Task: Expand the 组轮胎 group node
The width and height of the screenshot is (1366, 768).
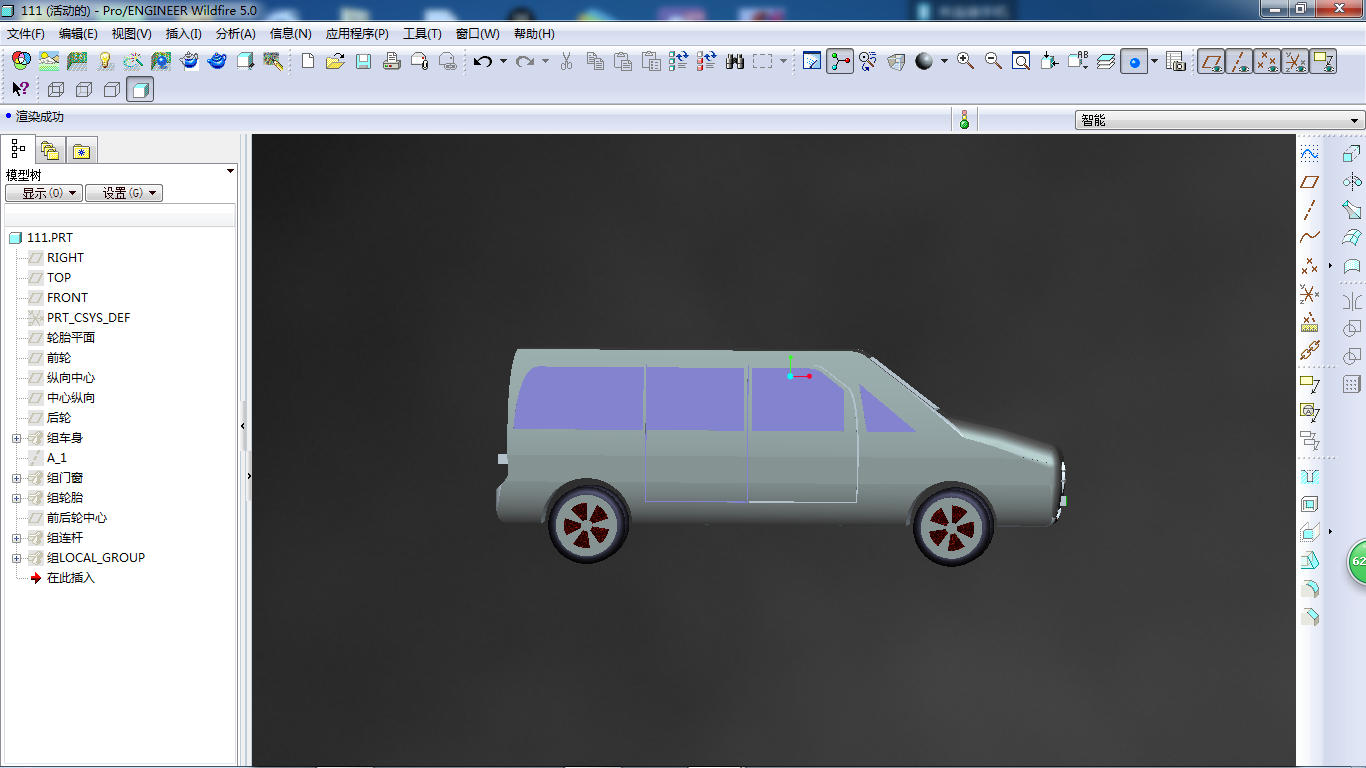Action: click(x=16, y=498)
